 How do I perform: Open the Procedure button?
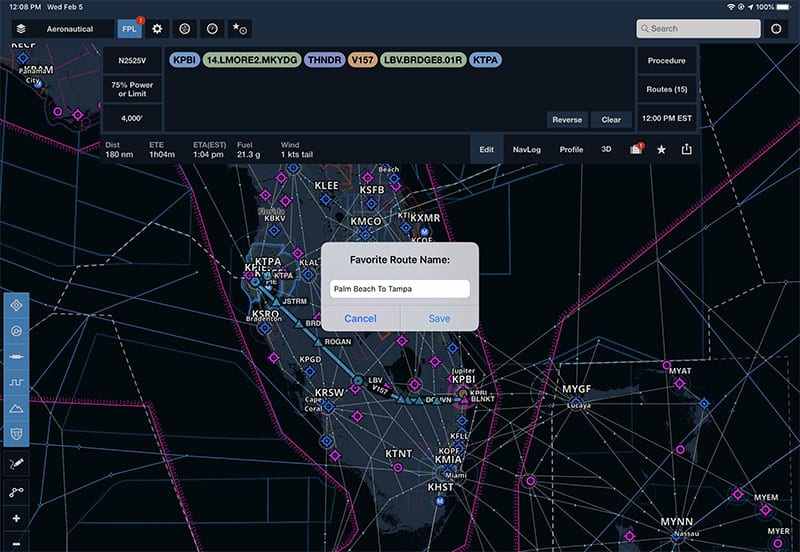coord(666,60)
